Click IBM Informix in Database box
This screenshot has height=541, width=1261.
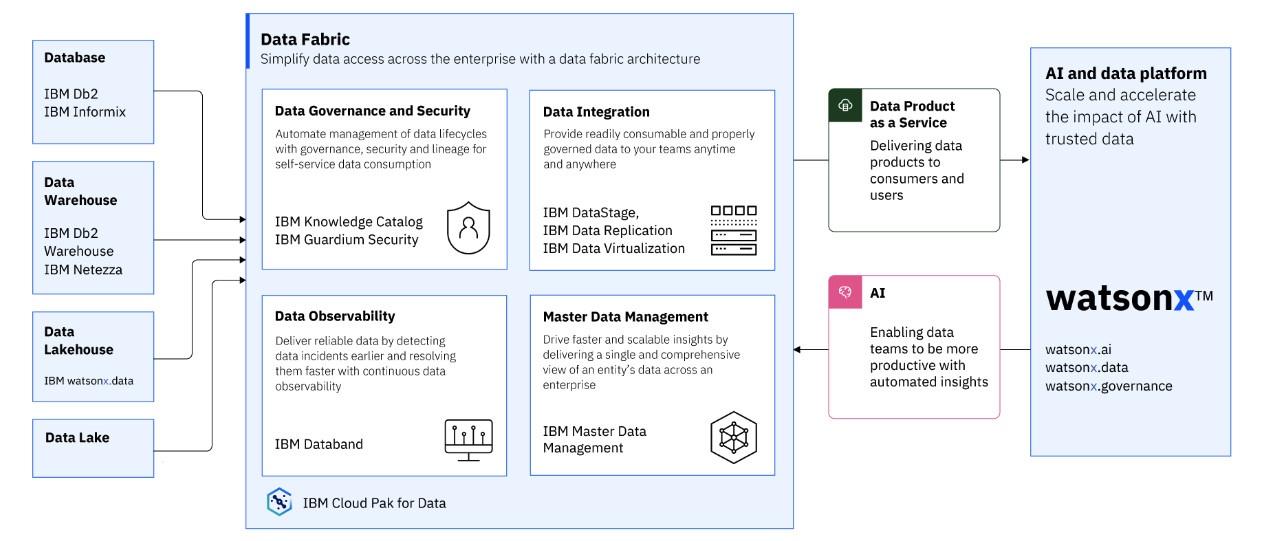point(85,112)
